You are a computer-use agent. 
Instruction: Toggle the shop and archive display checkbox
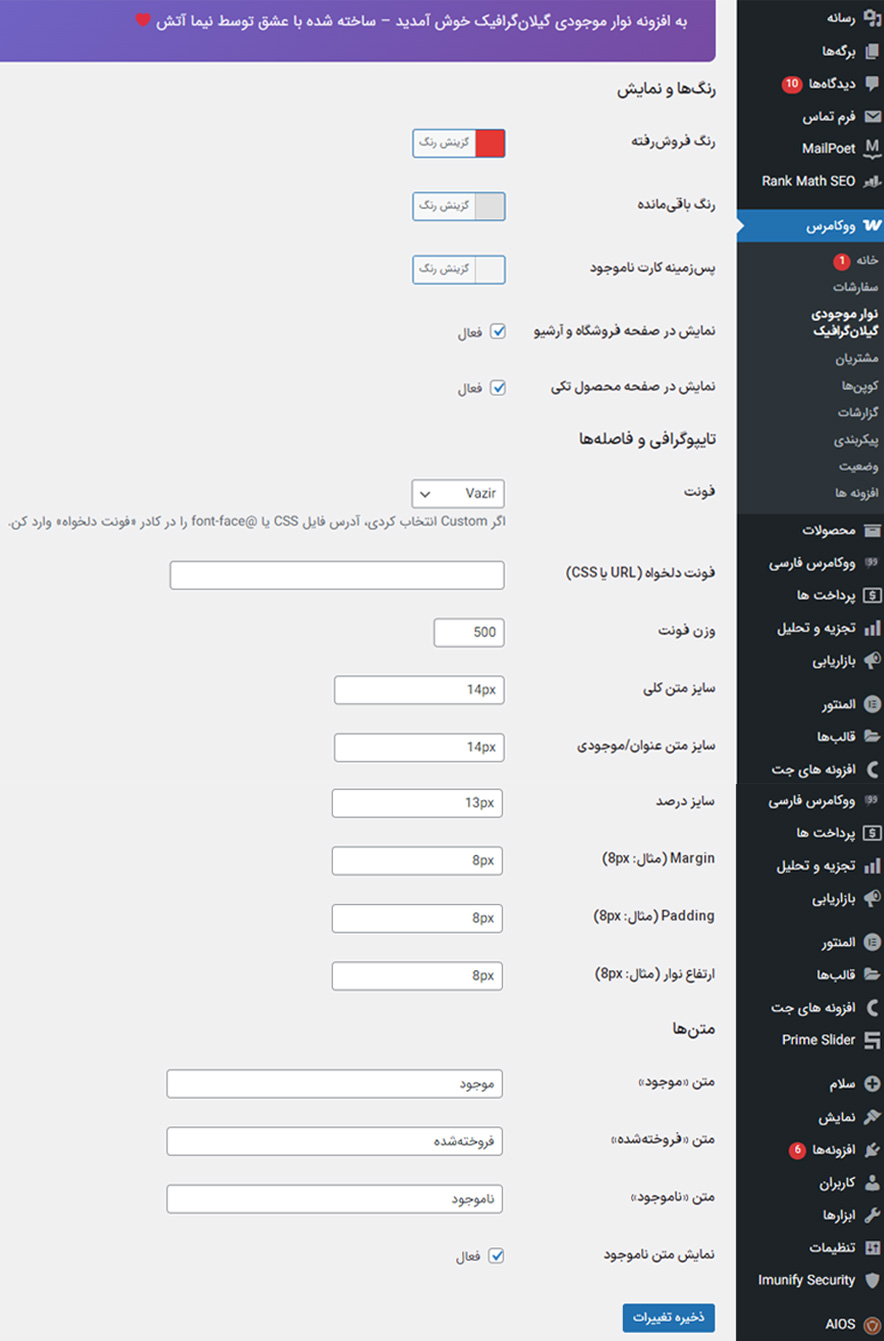pos(497,332)
